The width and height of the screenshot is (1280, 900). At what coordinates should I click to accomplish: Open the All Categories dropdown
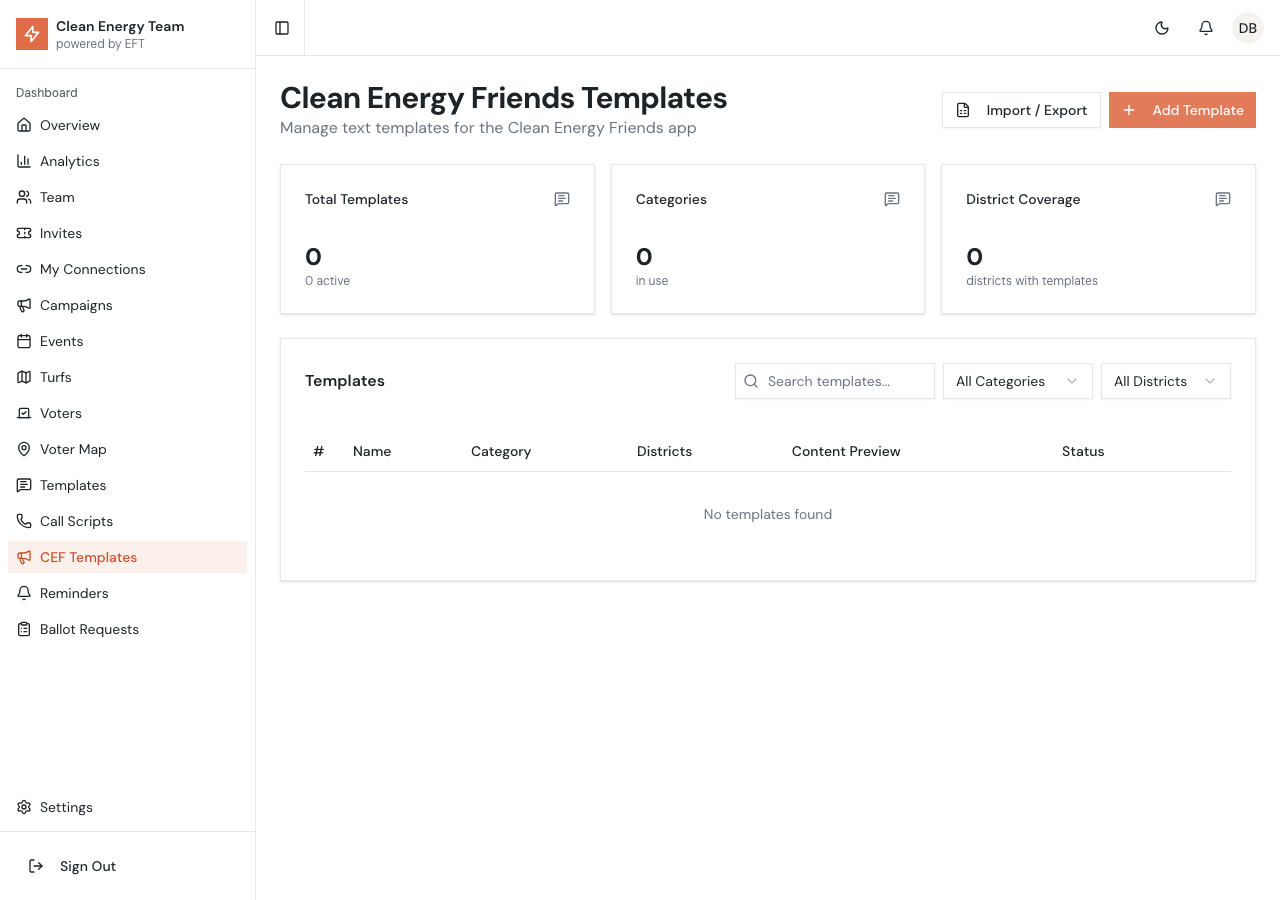(x=1017, y=381)
